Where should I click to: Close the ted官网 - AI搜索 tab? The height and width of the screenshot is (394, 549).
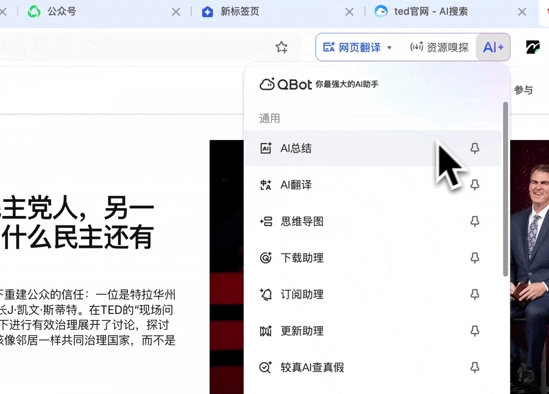522,12
